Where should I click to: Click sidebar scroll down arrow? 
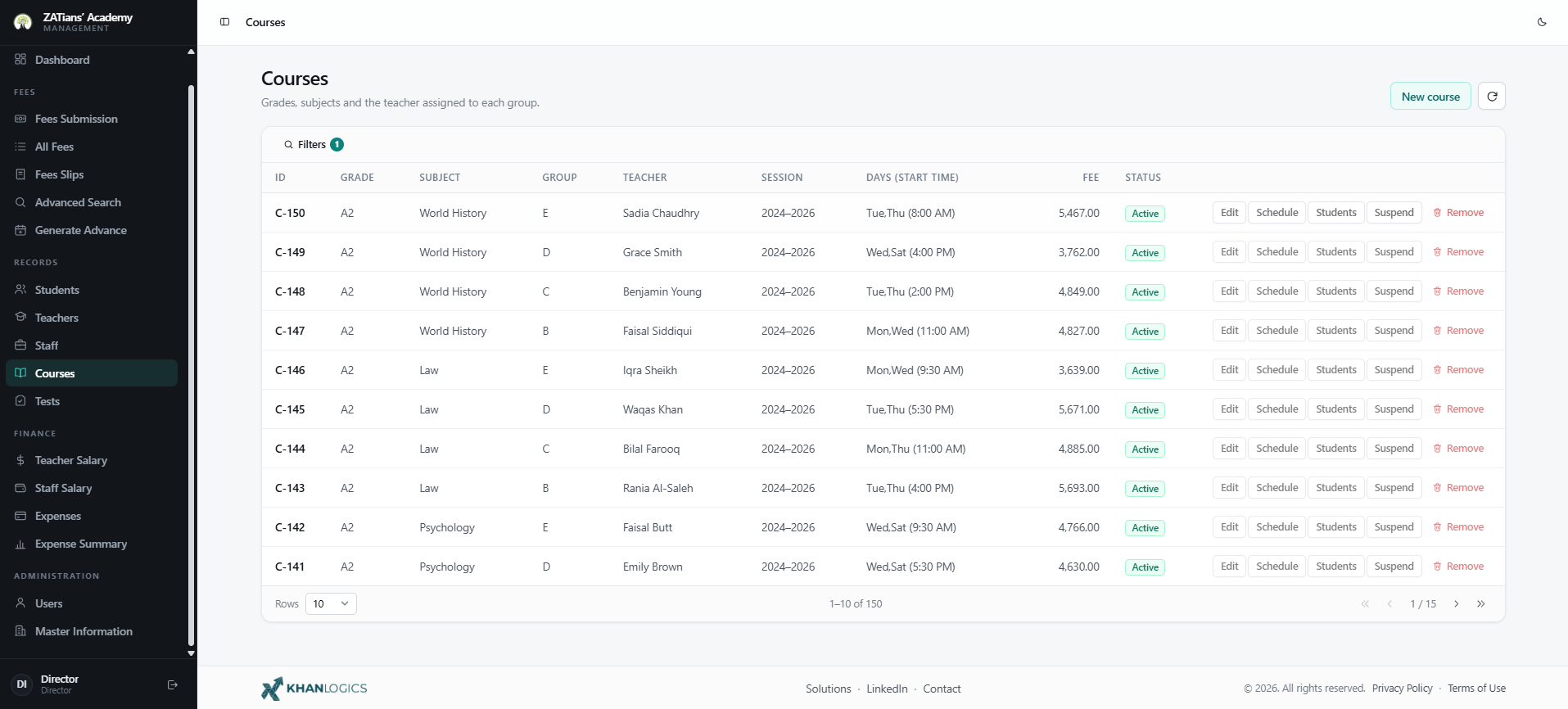(x=191, y=653)
